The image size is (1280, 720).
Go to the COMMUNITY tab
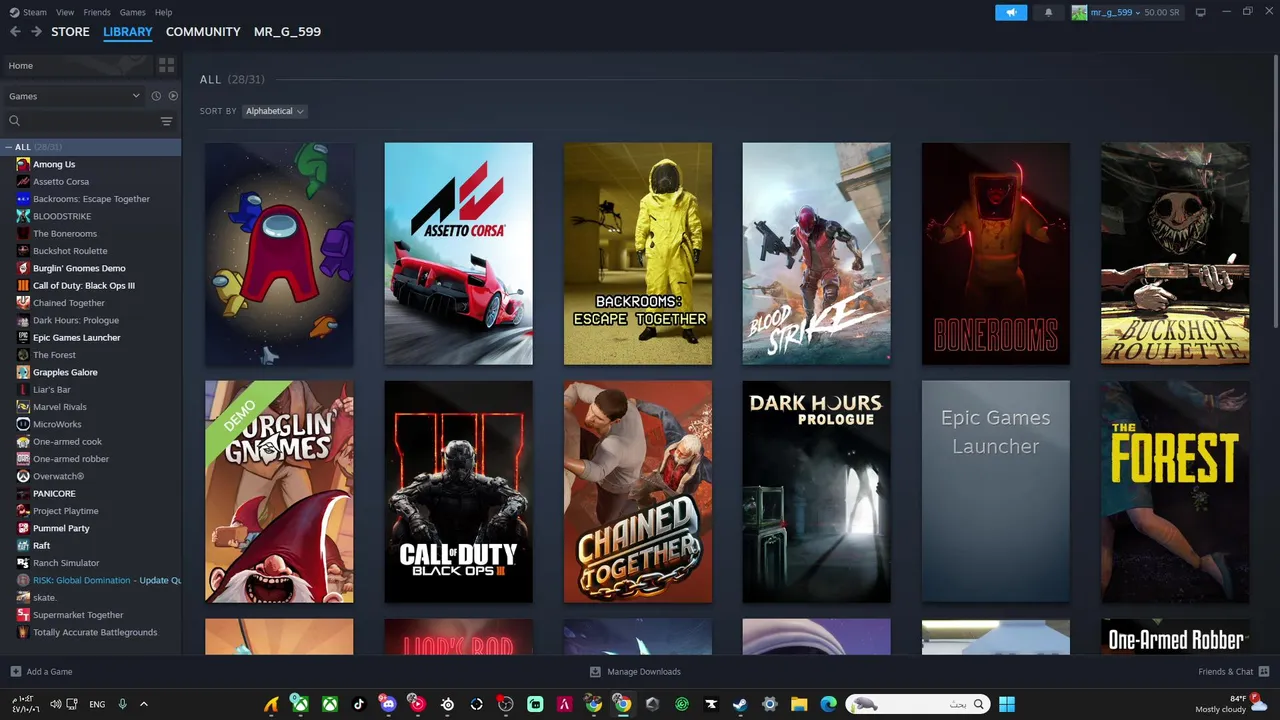203,32
